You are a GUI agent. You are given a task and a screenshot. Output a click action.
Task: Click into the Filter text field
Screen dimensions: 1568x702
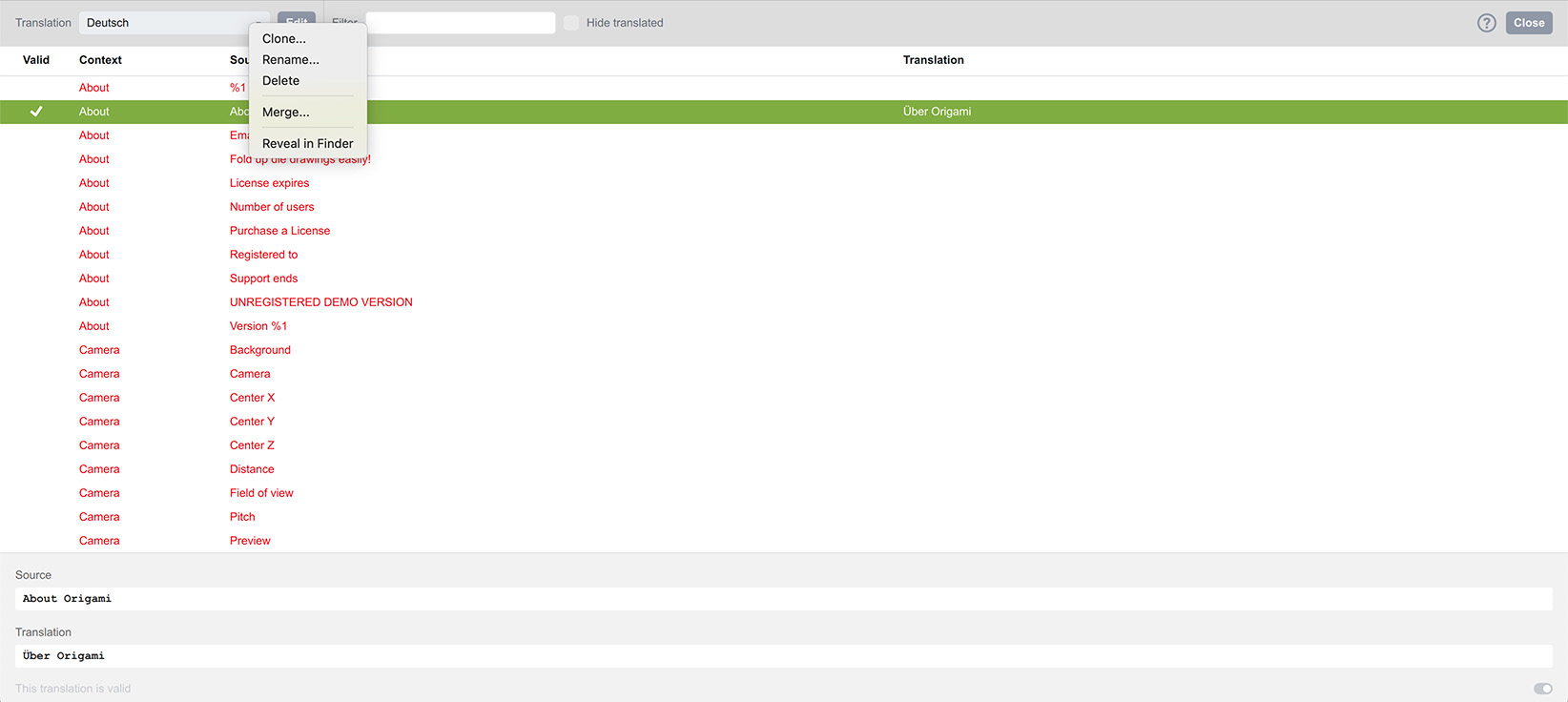tap(460, 23)
